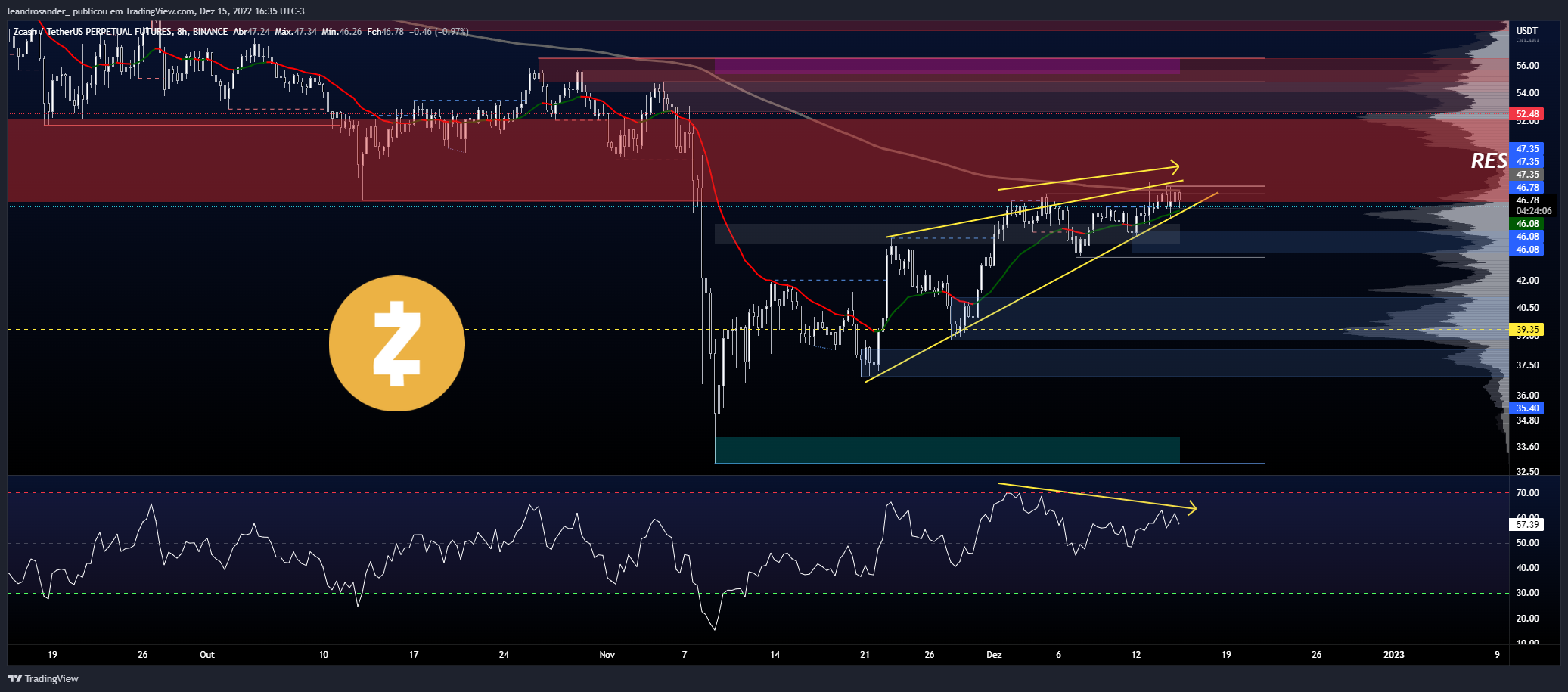Click the 42.00 price axis tick
Screen dimensions: 1568x692
click(1527, 281)
